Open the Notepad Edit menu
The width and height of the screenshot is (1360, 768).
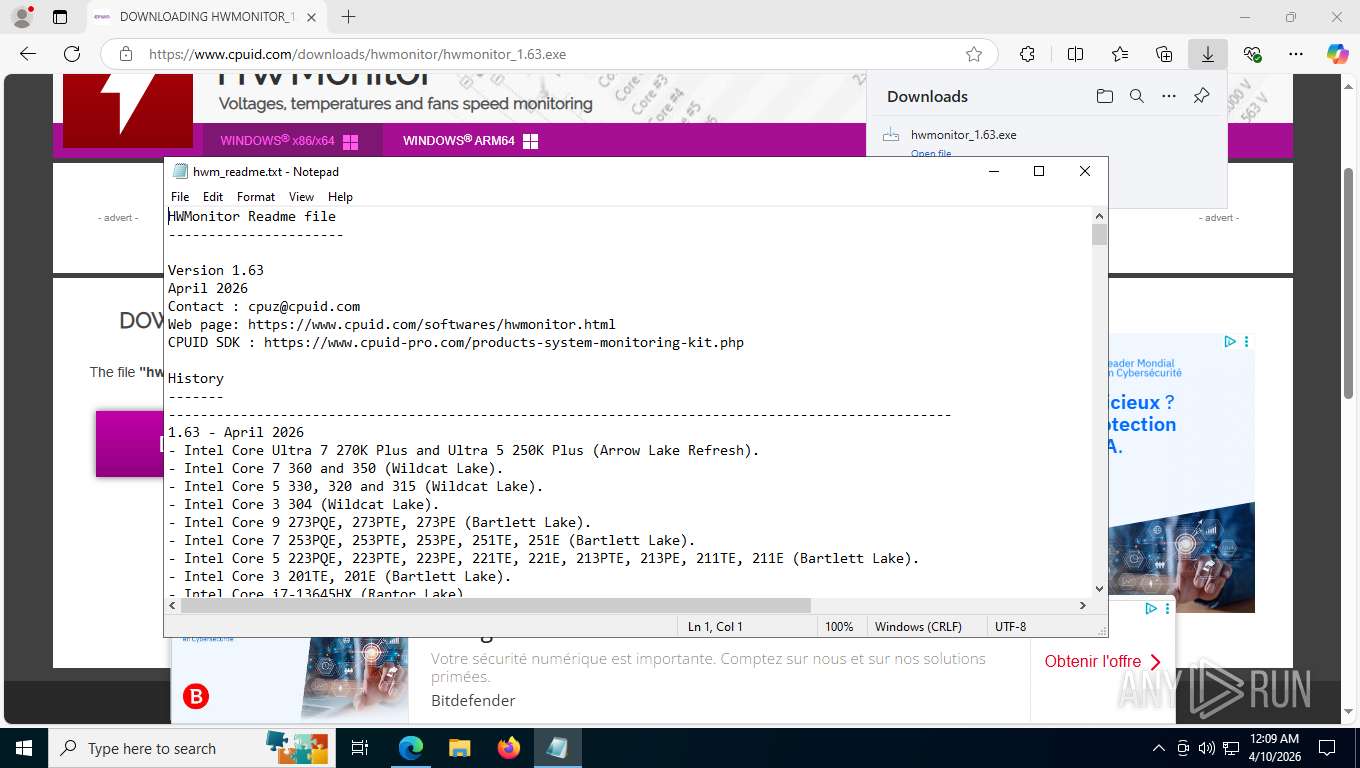(213, 197)
